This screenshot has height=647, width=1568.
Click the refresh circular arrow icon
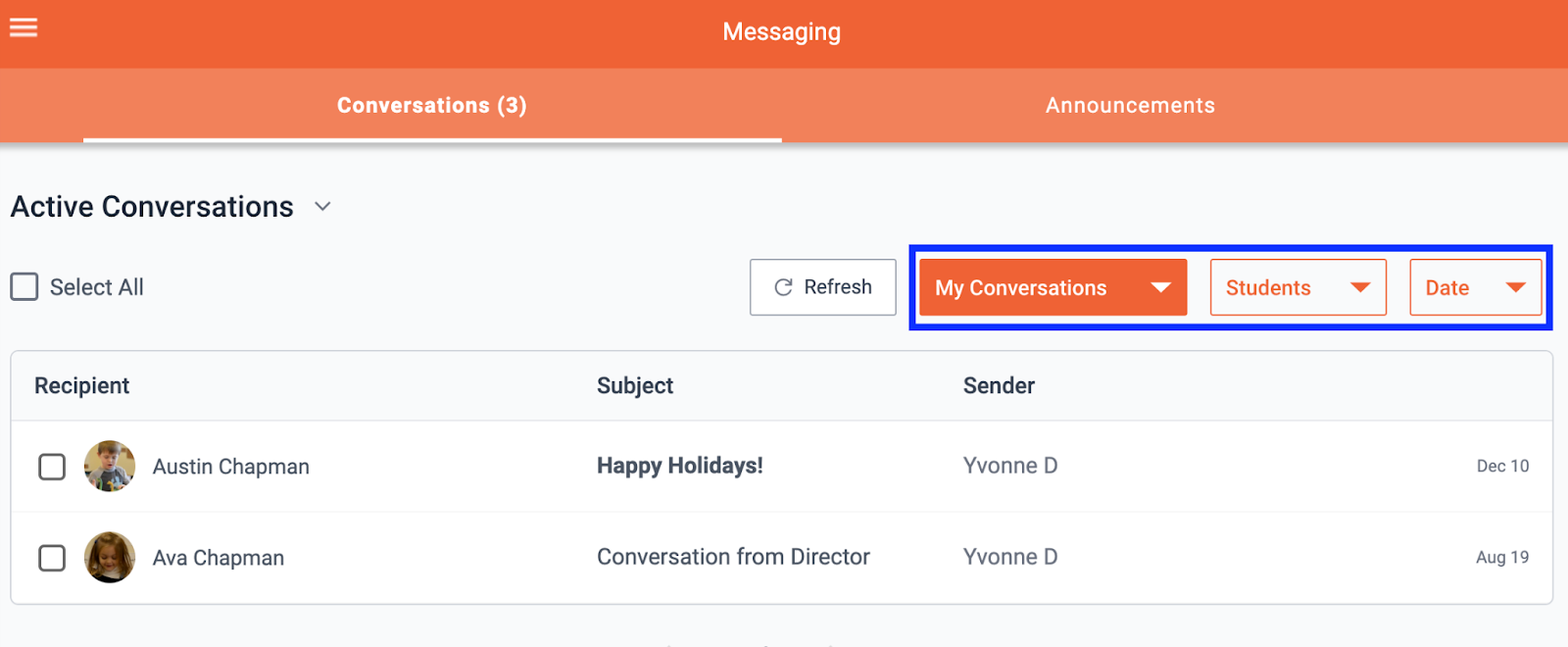[x=783, y=287]
